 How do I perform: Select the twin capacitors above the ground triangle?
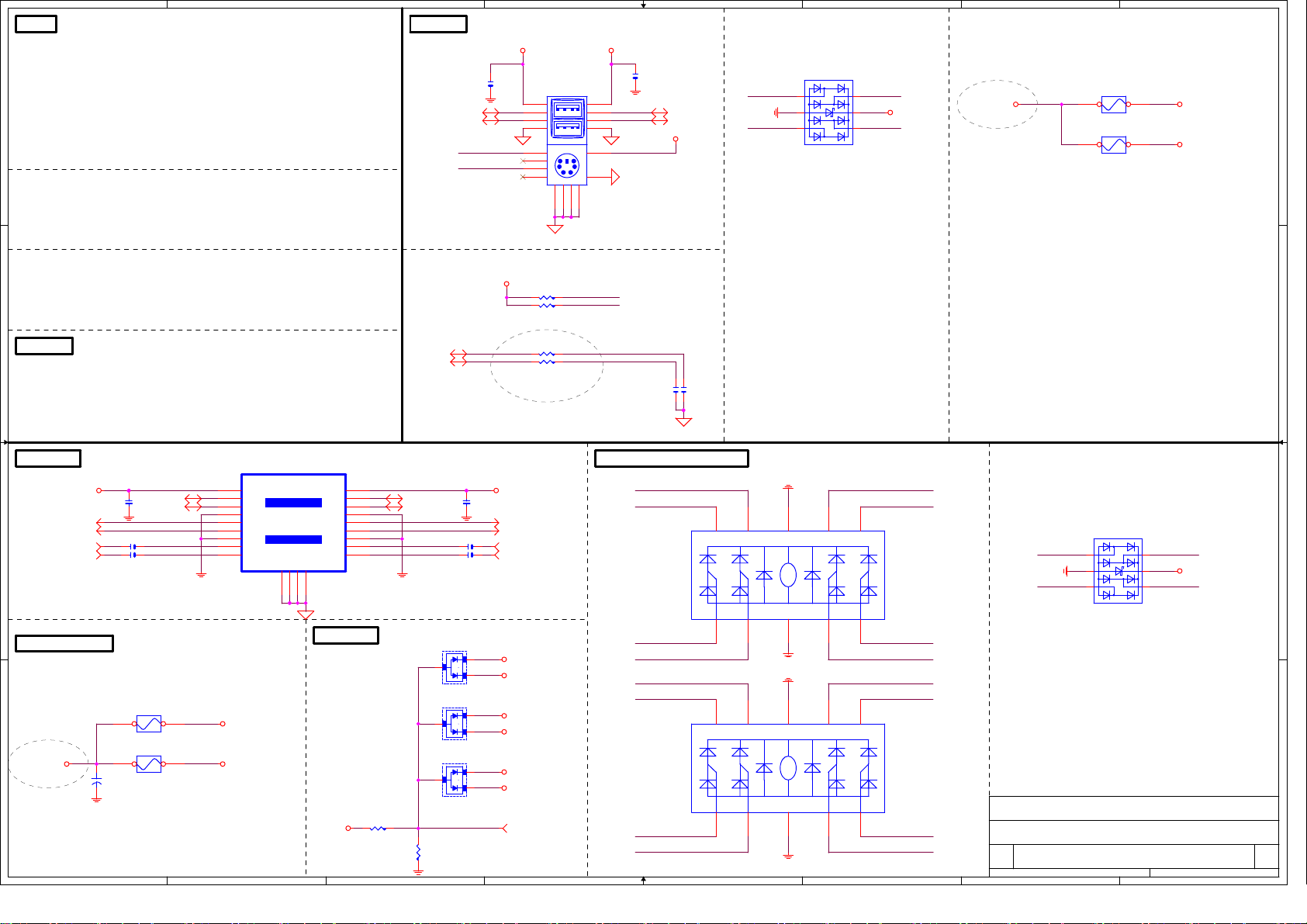click(679, 390)
